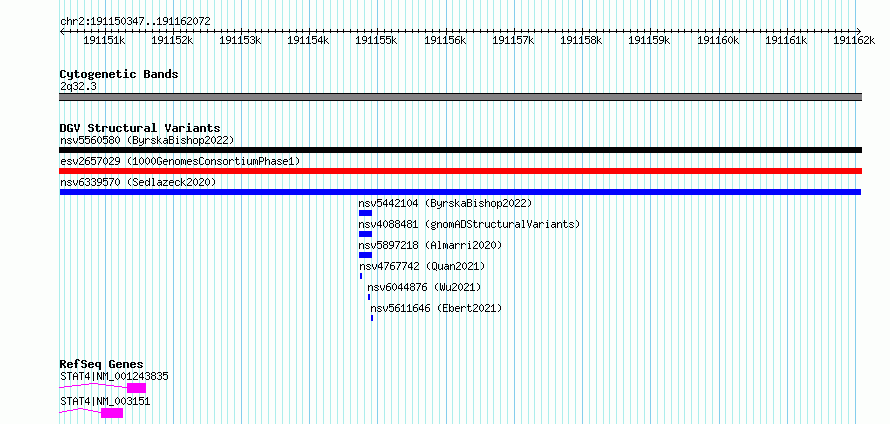Image resolution: width=890 pixels, height=424 pixels.
Task: Click the tiny blue nsv5611646 variant mark
Action: [x=372, y=318]
